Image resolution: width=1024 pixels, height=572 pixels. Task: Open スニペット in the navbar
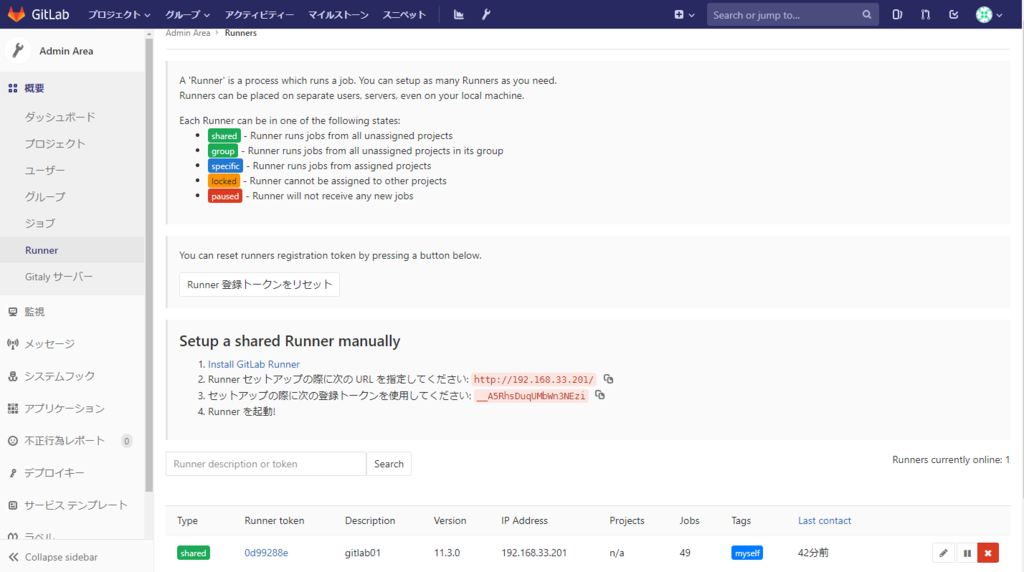pyautogui.click(x=404, y=14)
